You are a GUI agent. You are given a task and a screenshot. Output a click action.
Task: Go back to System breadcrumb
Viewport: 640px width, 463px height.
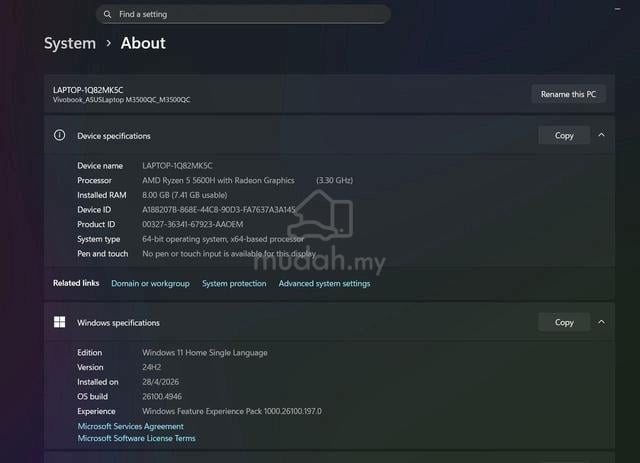click(70, 43)
